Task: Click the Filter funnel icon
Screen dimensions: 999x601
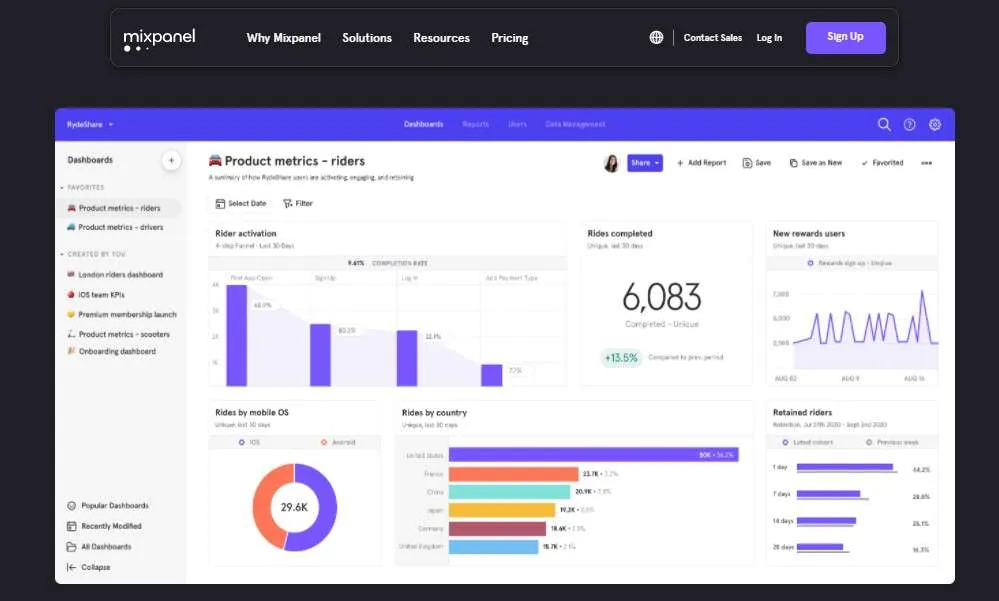Action: point(287,203)
